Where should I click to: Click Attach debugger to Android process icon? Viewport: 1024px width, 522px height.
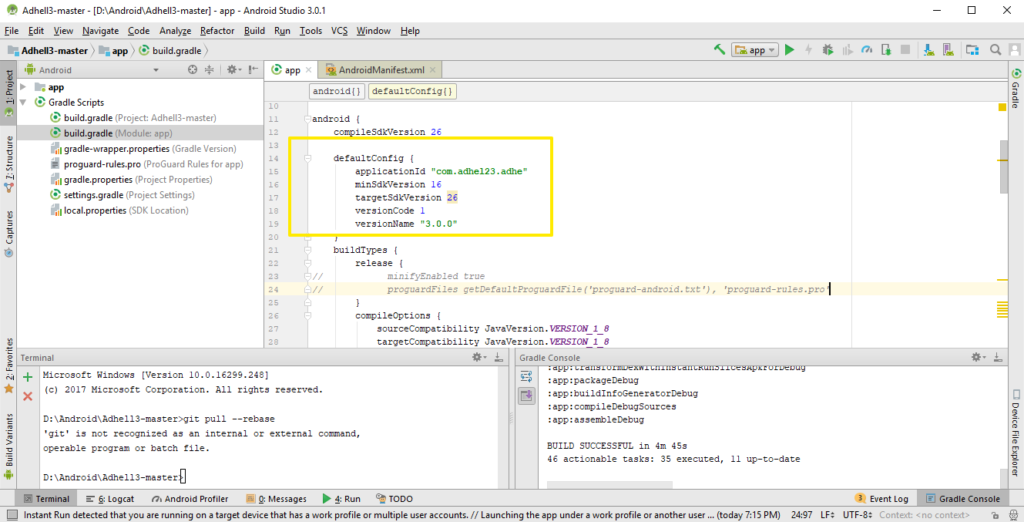click(x=886, y=50)
